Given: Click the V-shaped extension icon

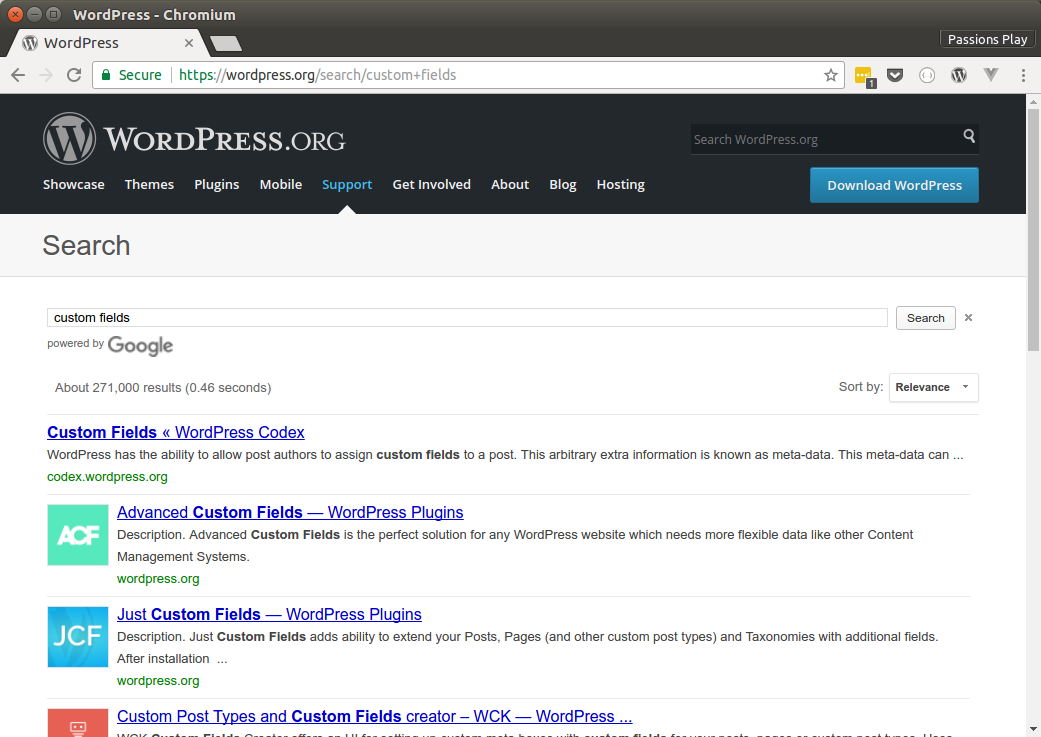Looking at the screenshot, I should (x=991, y=75).
